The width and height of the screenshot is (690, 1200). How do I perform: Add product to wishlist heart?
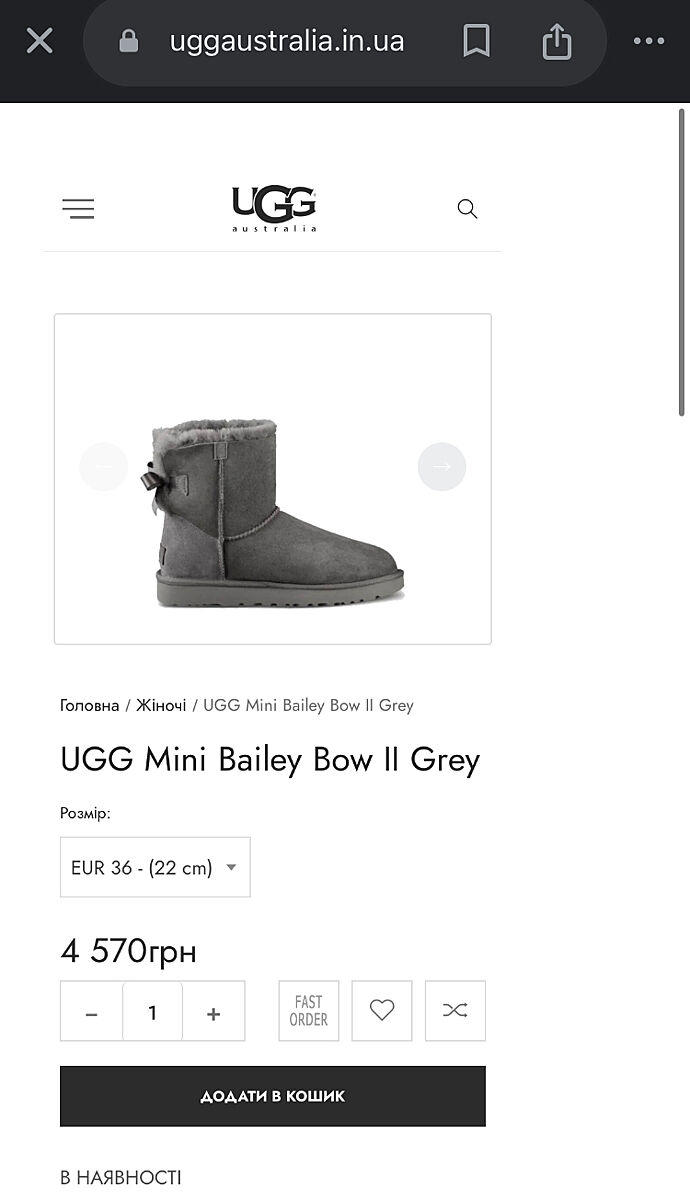(x=382, y=1011)
